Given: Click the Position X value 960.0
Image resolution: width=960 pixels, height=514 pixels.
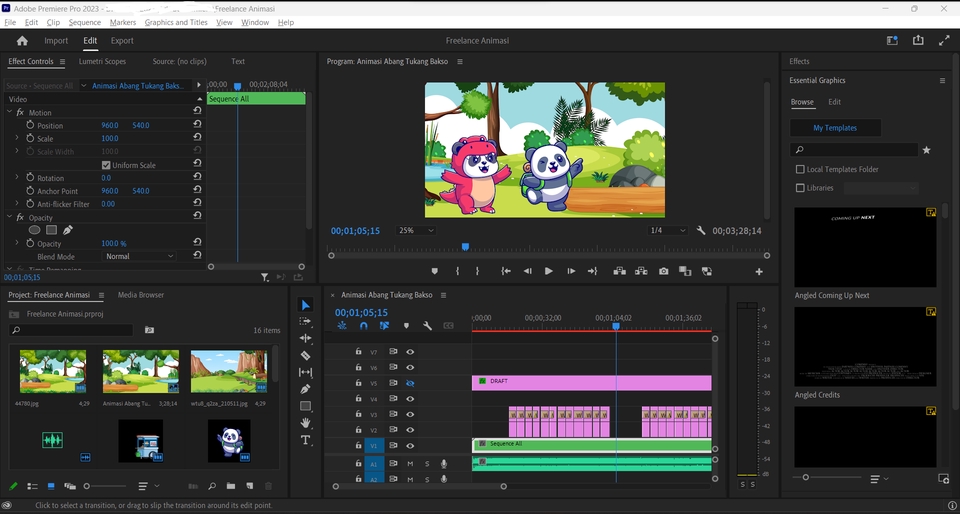Looking at the screenshot, I should pos(110,125).
